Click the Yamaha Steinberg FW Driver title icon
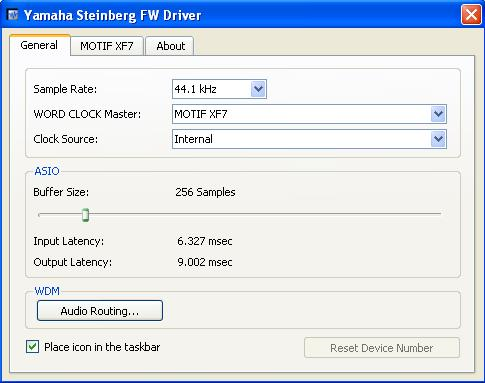The width and height of the screenshot is (485, 383). click(13, 15)
